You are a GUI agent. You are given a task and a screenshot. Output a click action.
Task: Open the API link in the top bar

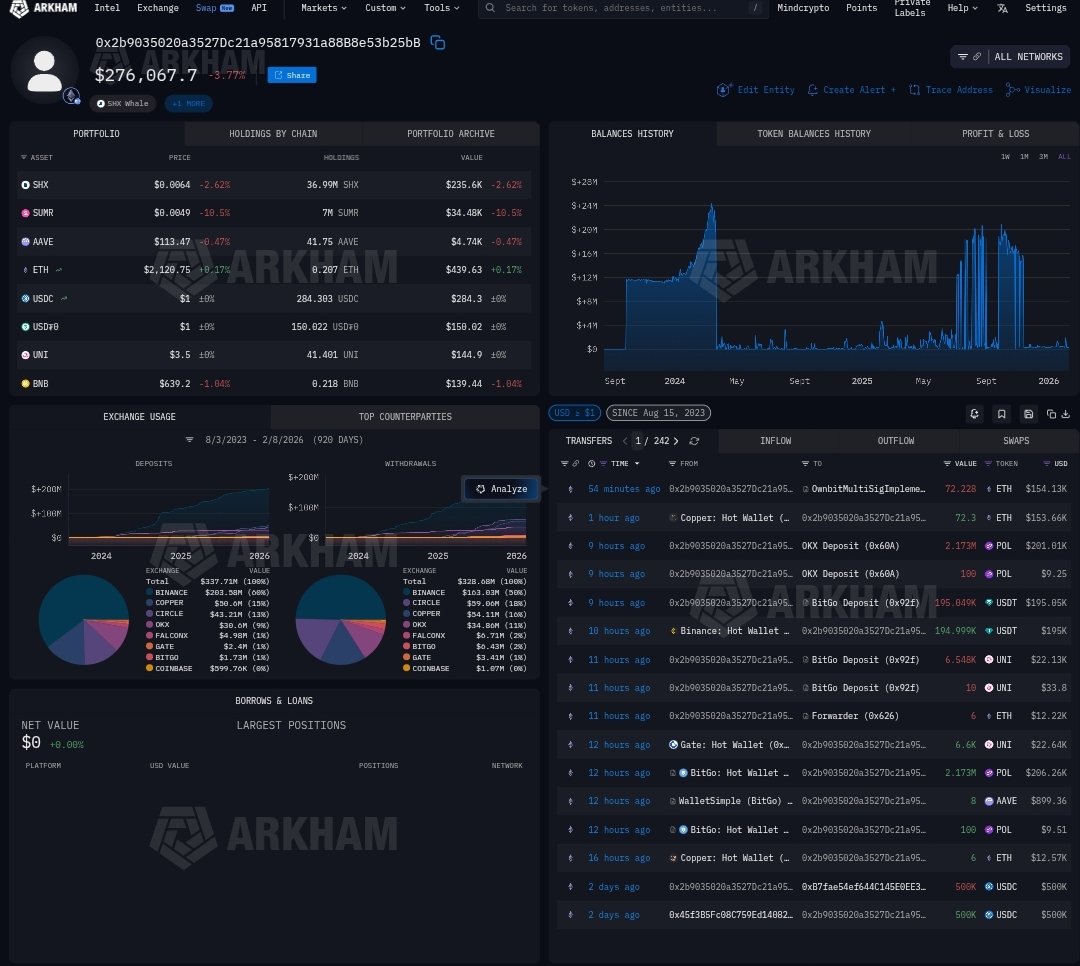pos(258,8)
